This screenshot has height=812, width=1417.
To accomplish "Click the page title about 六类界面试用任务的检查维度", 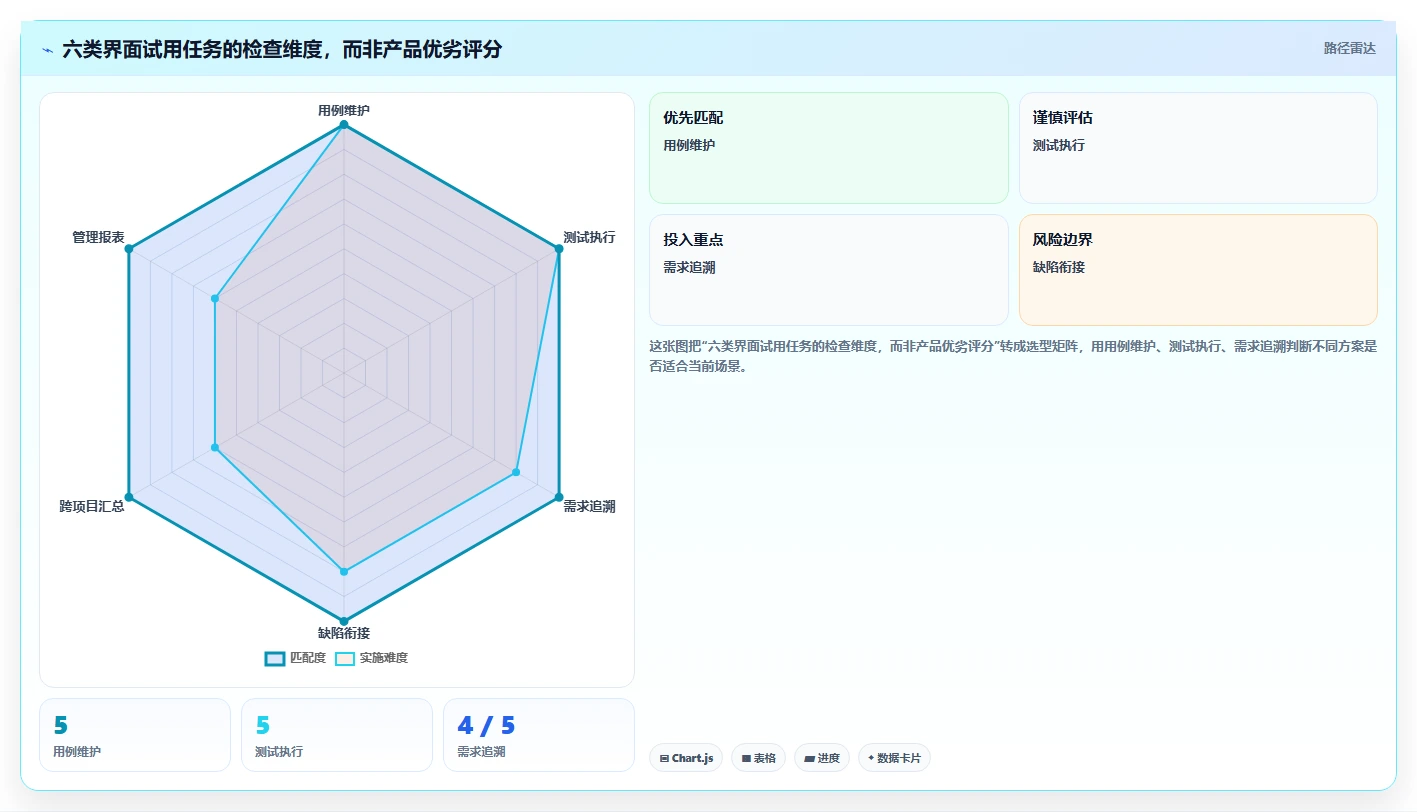I will tap(282, 49).
